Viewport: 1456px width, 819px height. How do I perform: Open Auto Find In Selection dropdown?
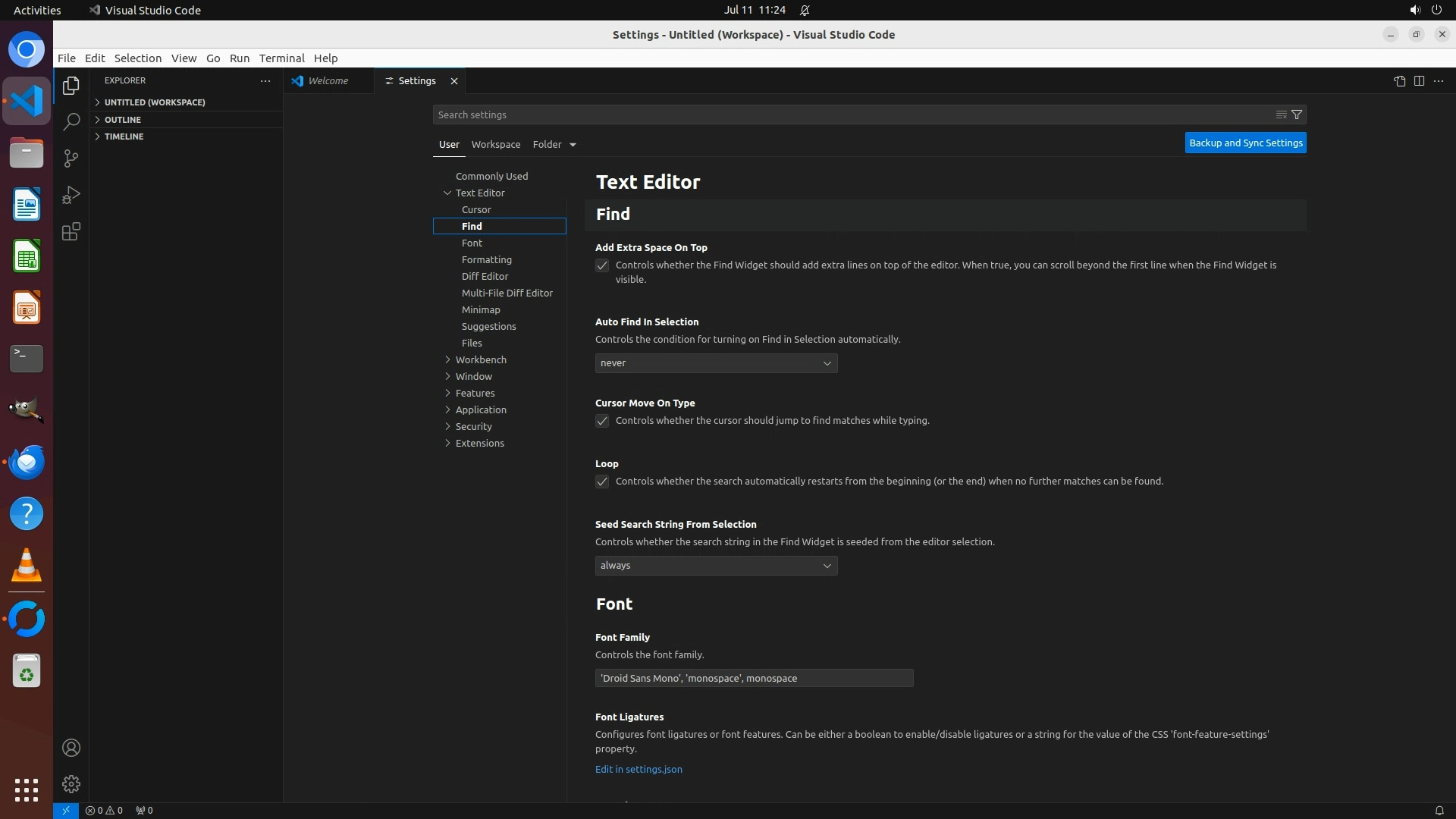point(716,363)
